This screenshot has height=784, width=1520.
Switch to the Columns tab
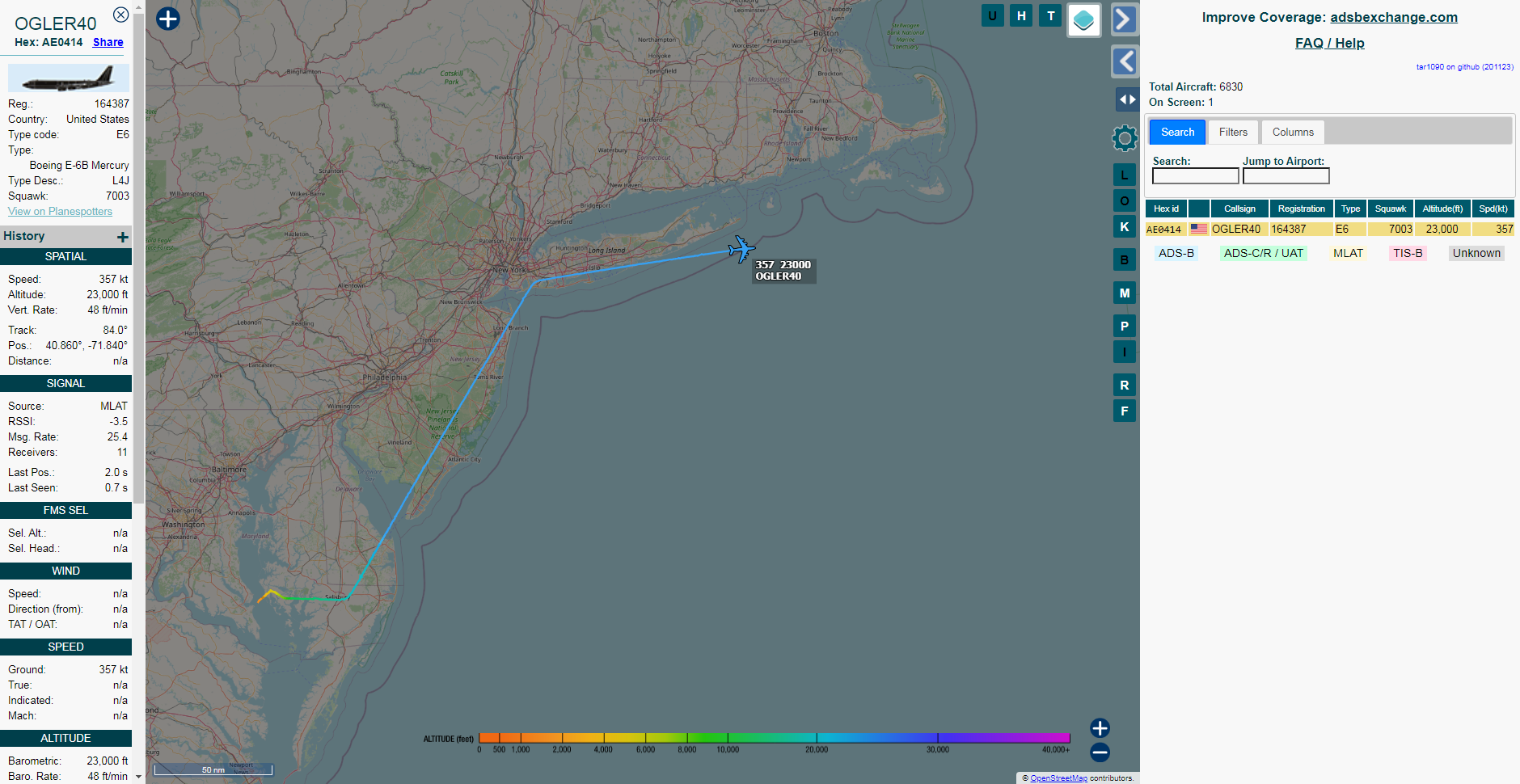pyautogui.click(x=1293, y=132)
